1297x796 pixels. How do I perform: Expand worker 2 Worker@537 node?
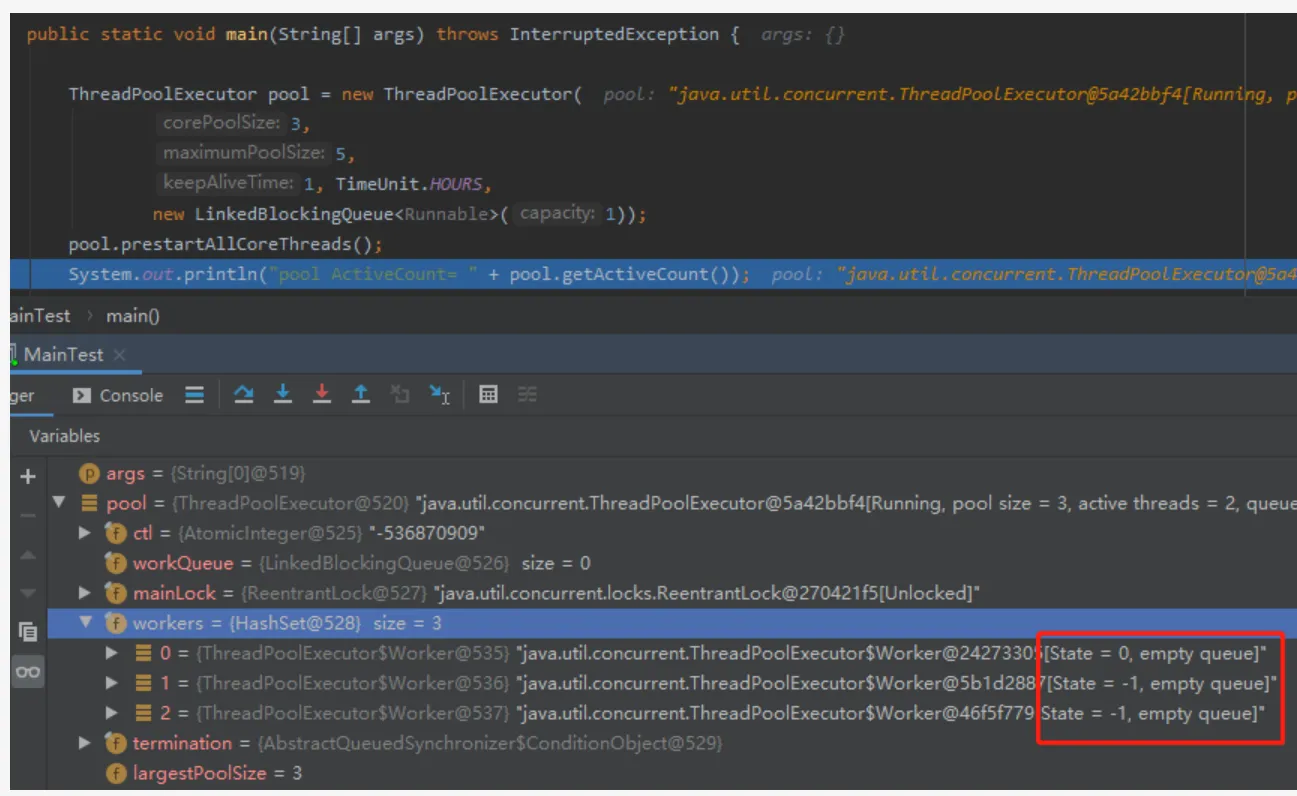(x=112, y=713)
